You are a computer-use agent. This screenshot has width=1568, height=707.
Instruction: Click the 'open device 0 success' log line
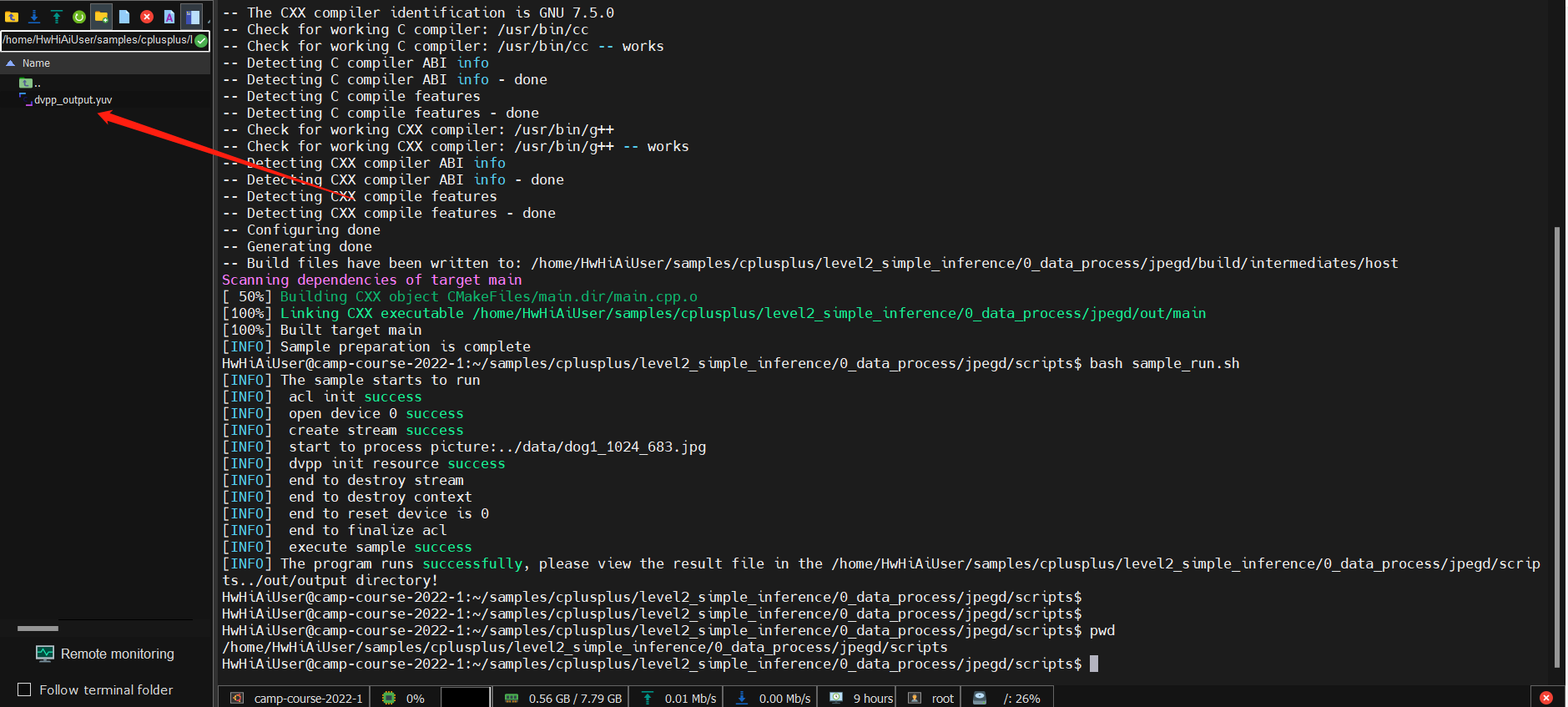[343, 413]
